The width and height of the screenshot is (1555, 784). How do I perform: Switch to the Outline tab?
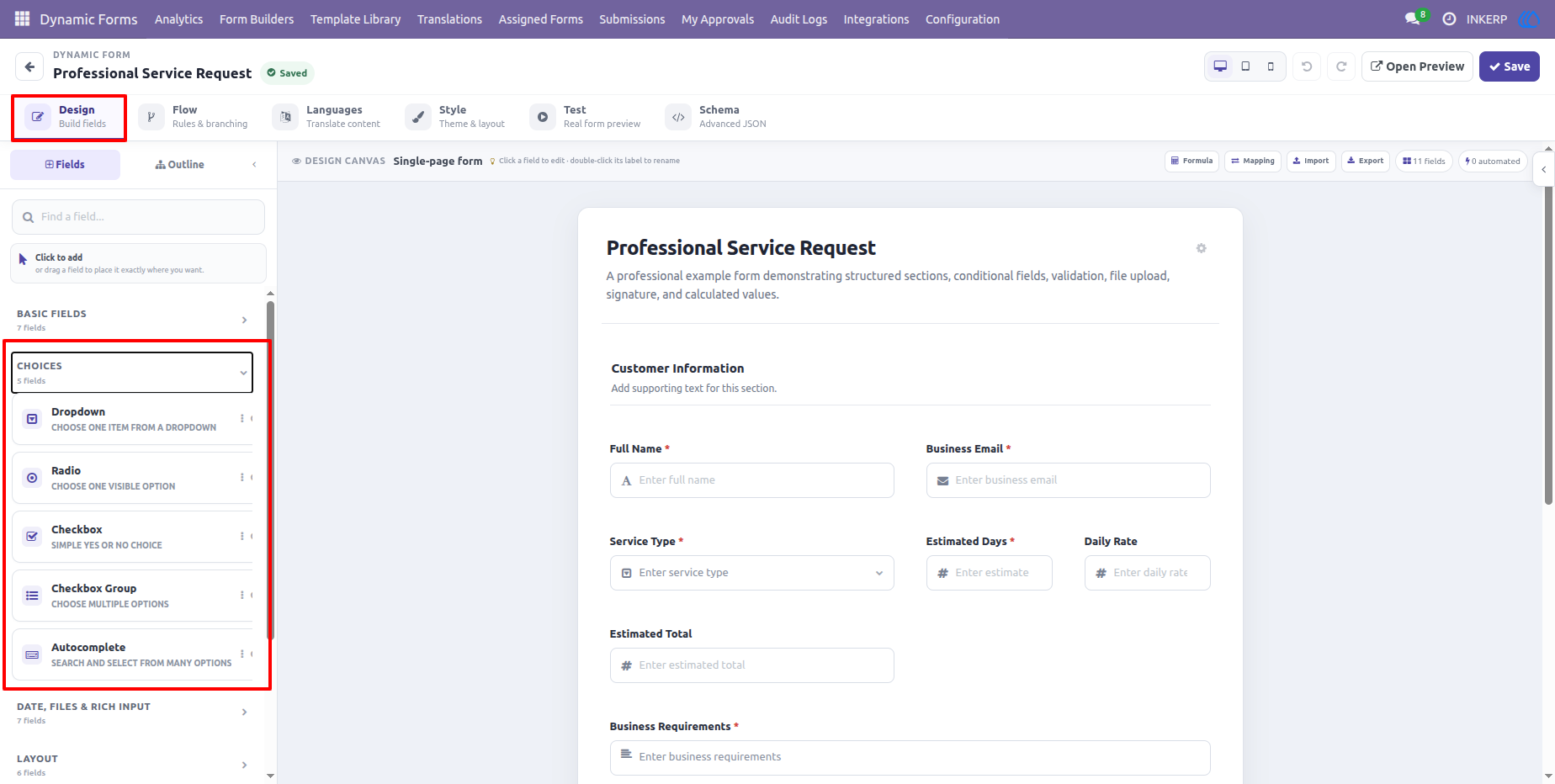point(180,164)
